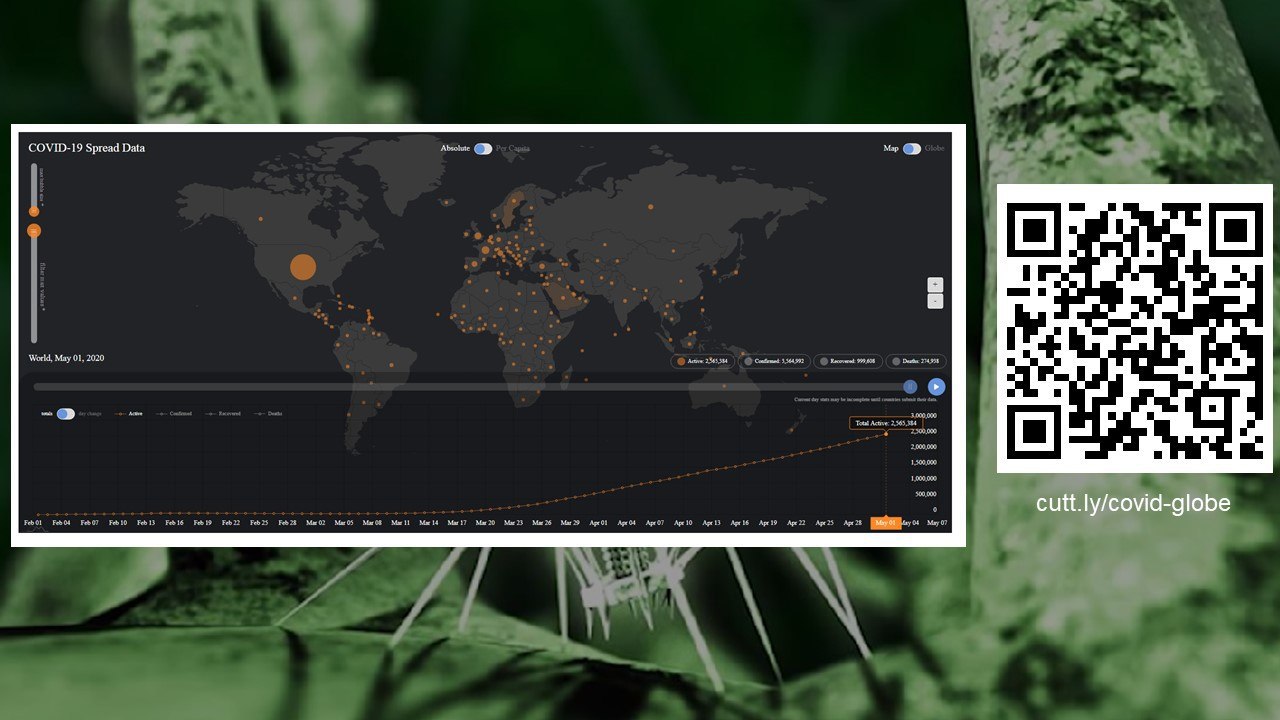Click the May 07 axis label
Screen dimensions: 1280x720
(x=937, y=522)
